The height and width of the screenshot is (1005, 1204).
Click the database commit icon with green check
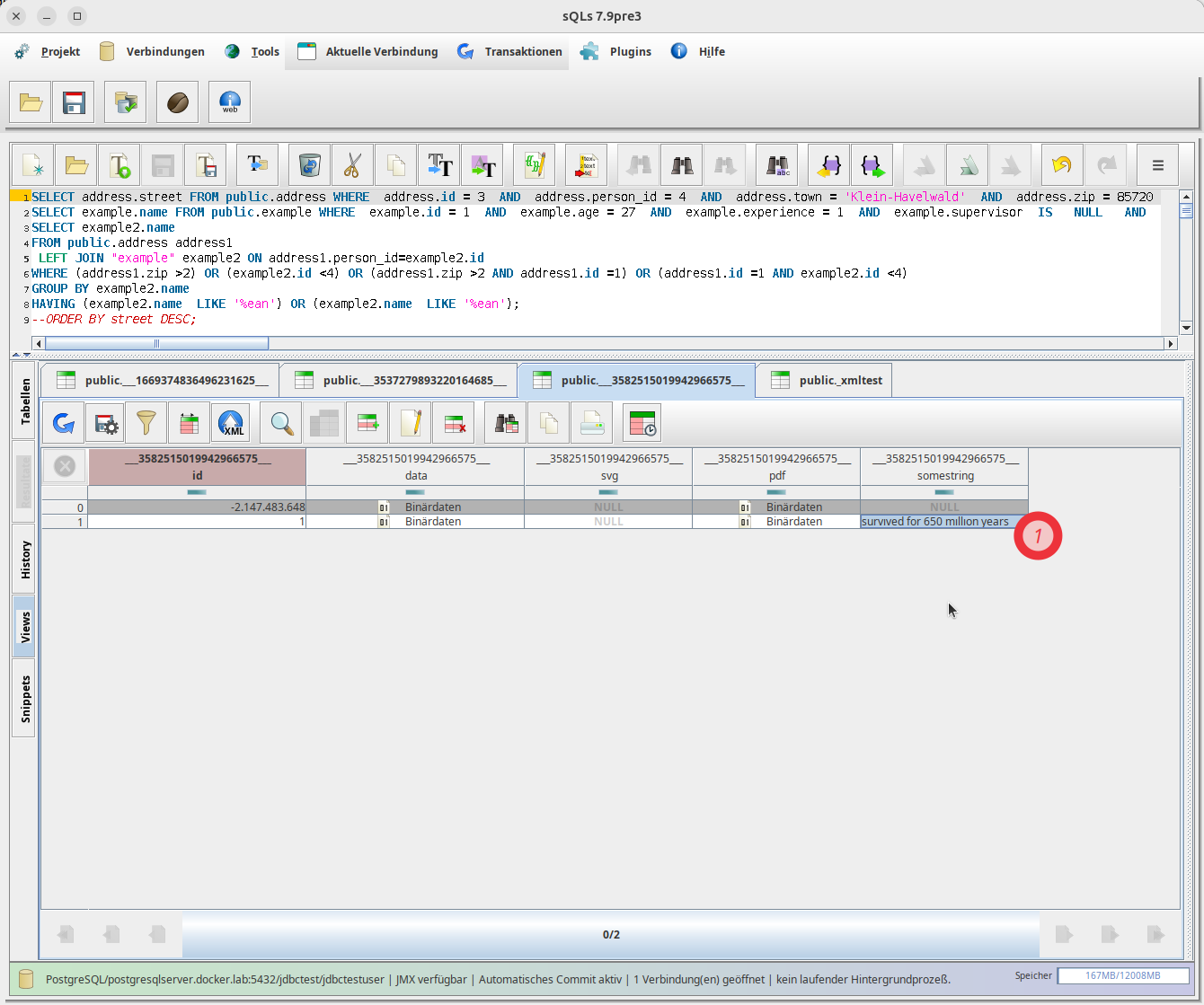(126, 102)
